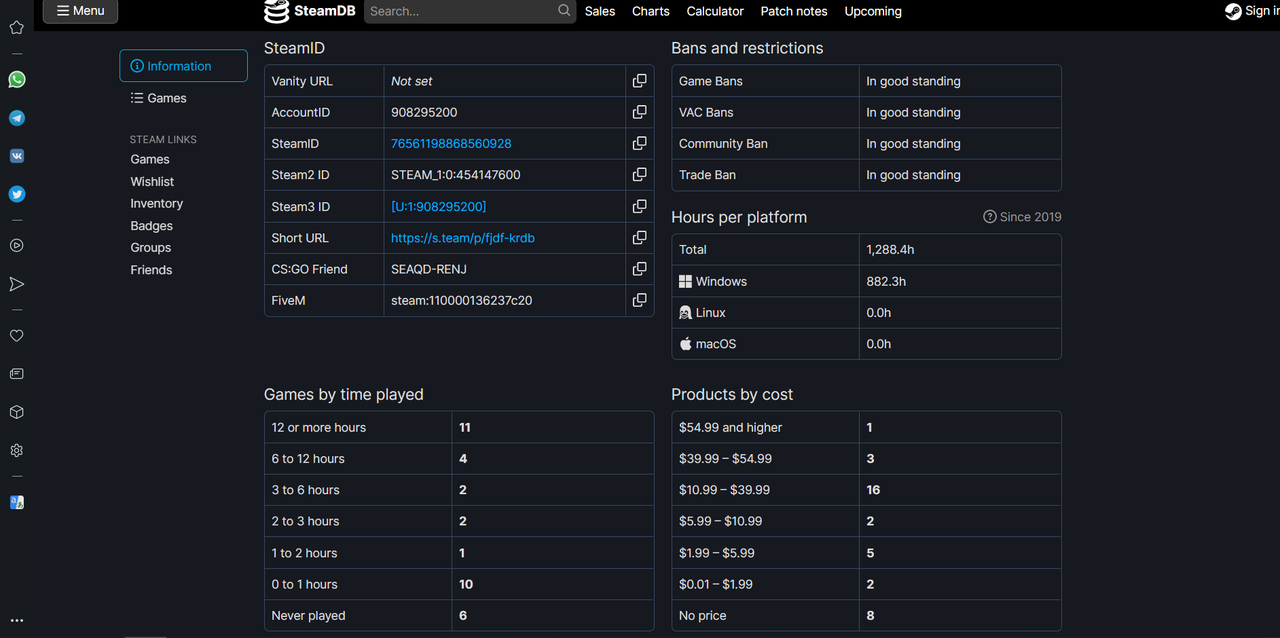Open the Calculator page
This screenshot has height=638, width=1280.
(715, 11)
